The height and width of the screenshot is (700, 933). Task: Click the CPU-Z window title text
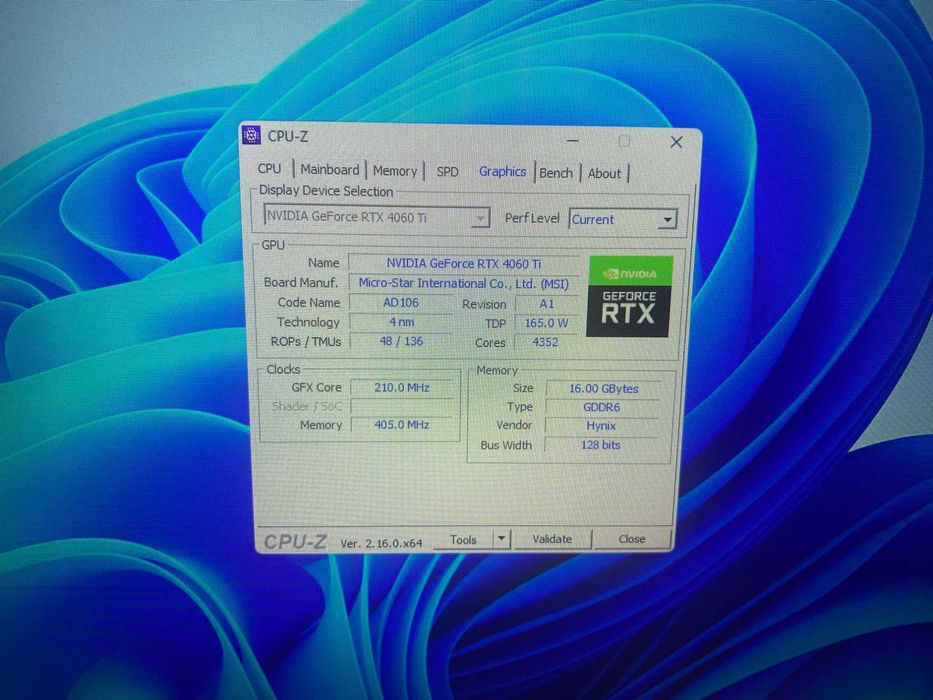tap(287, 136)
